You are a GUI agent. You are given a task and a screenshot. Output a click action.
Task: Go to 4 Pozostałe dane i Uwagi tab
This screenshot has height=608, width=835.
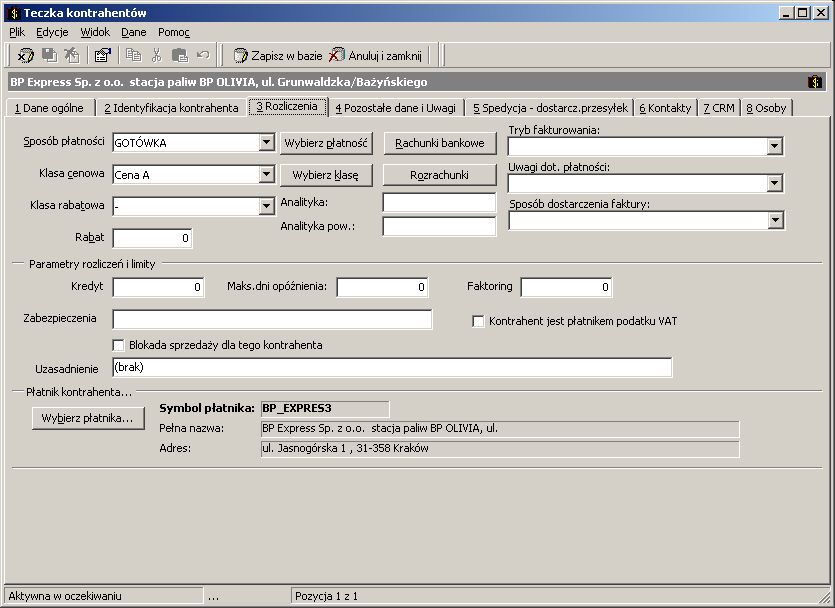[396, 108]
